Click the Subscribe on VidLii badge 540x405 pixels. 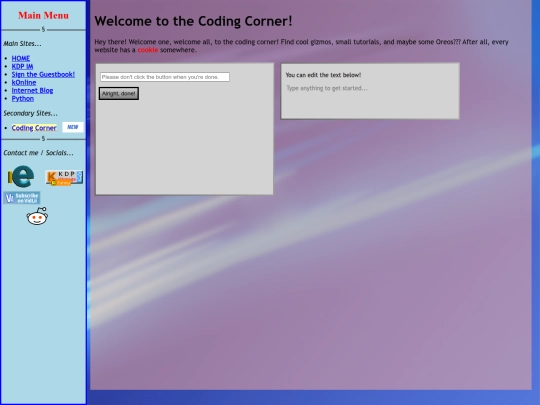(22, 198)
